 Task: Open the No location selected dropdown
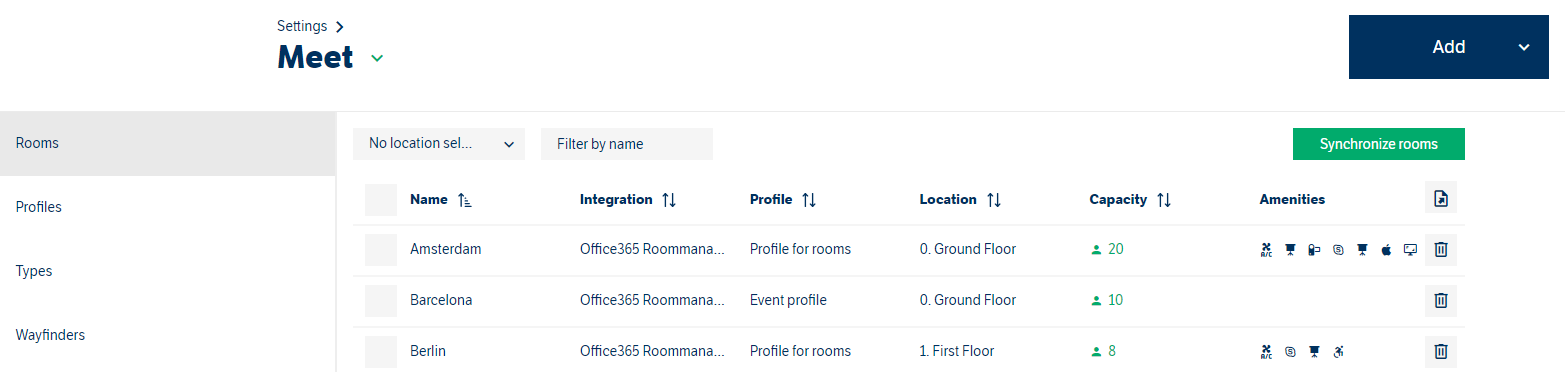click(439, 144)
